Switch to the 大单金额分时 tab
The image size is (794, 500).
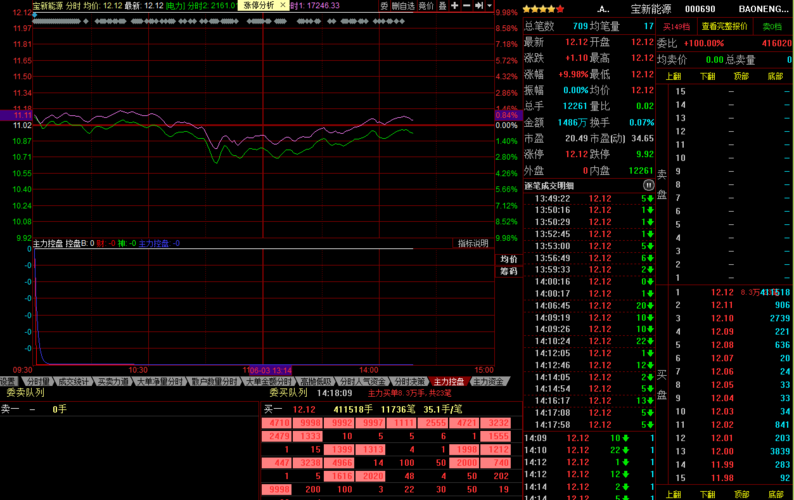[269, 381]
